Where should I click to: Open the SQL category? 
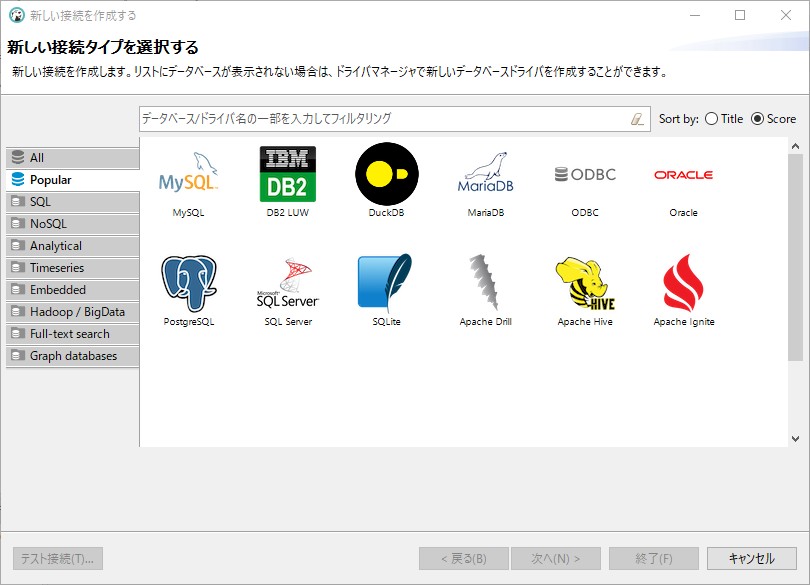point(73,202)
